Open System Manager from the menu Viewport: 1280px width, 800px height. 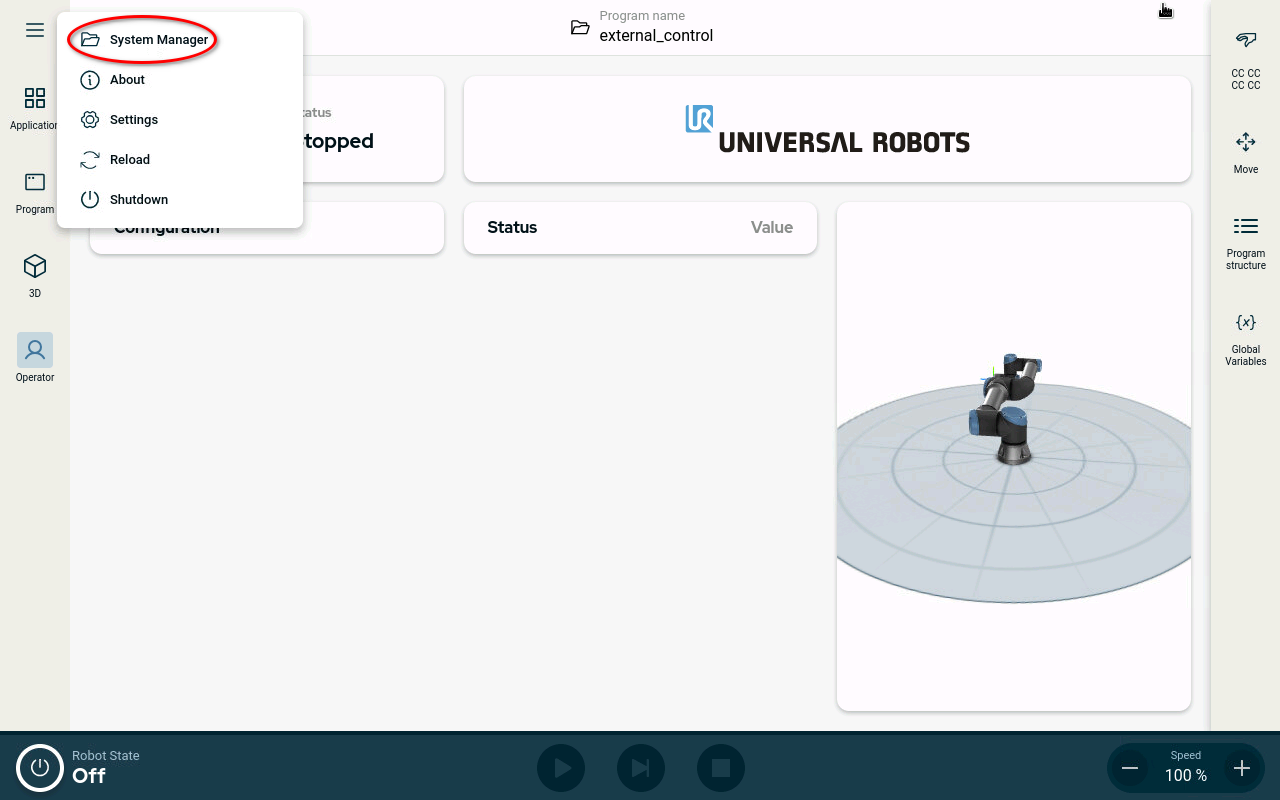pos(180,40)
